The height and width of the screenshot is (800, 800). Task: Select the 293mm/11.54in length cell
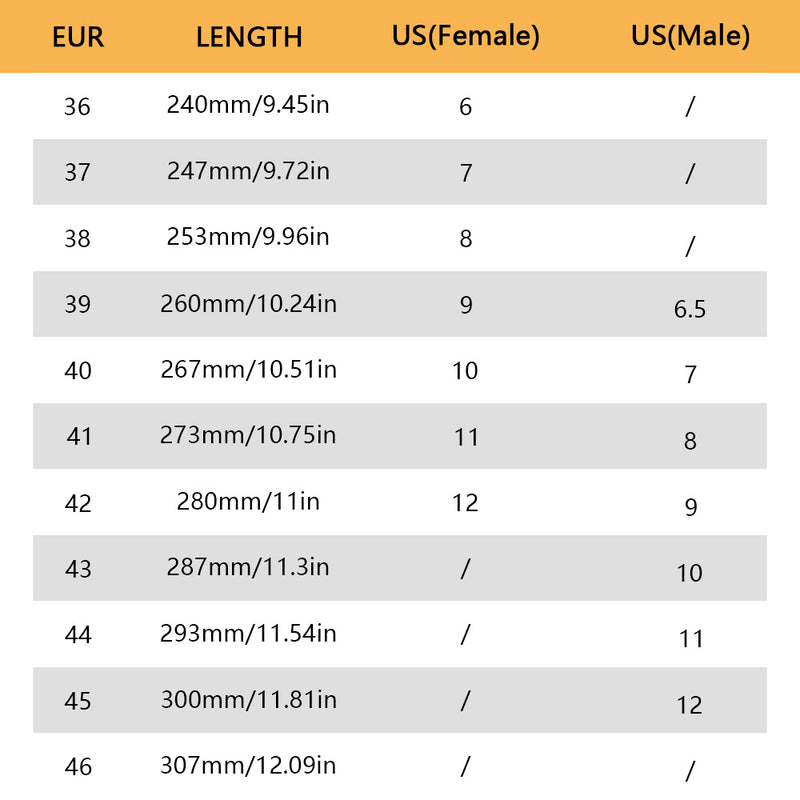[x=248, y=633]
